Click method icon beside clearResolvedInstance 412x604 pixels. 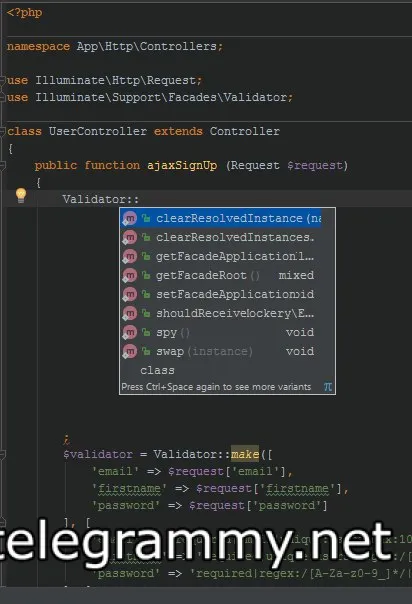(x=130, y=219)
